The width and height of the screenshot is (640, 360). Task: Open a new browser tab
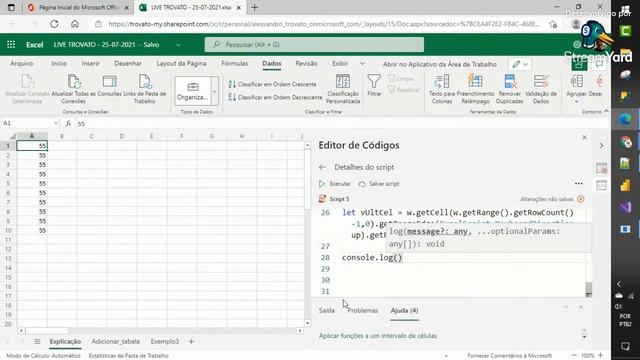(254, 7)
